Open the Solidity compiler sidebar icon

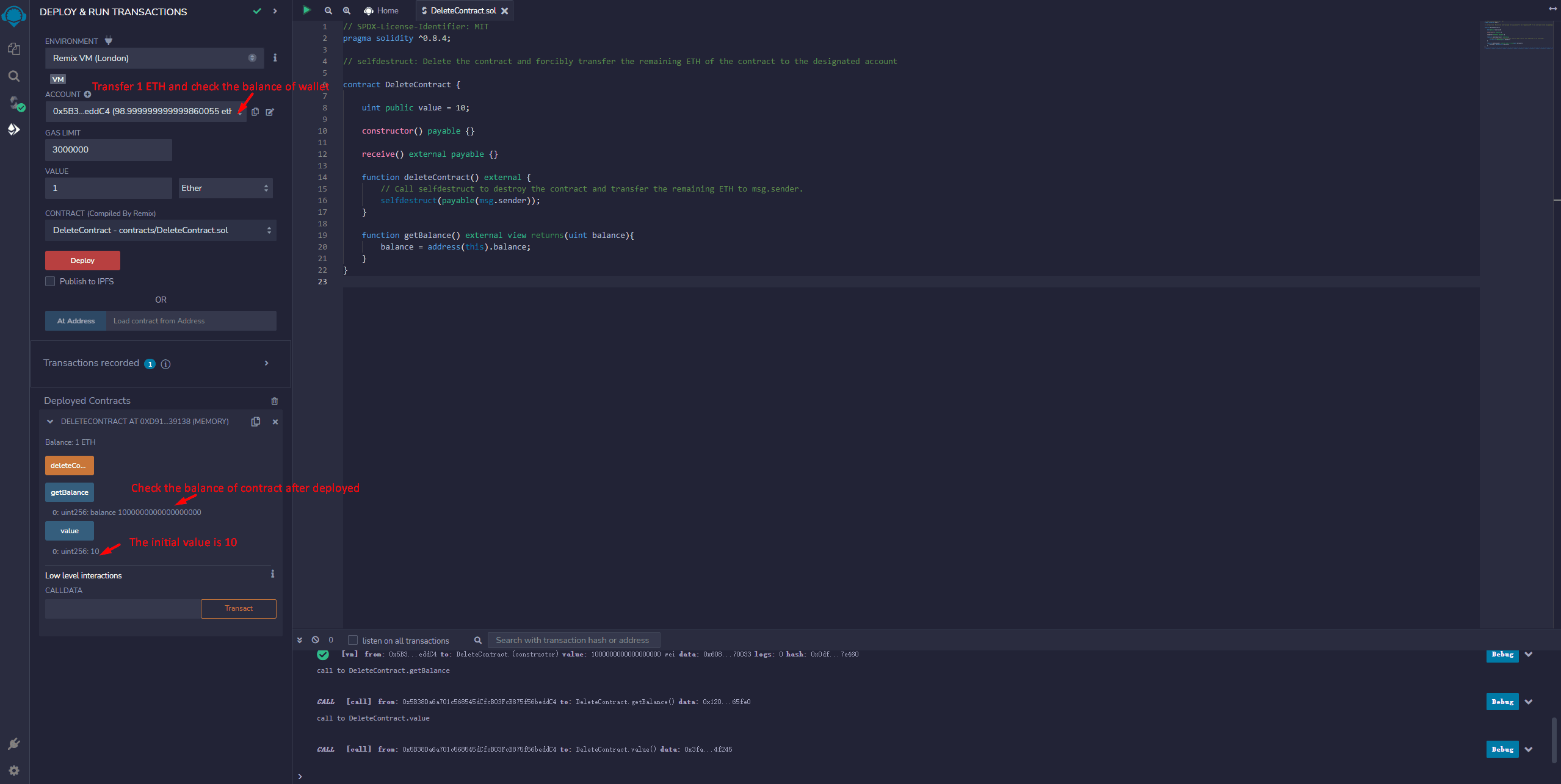(x=13, y=104)
